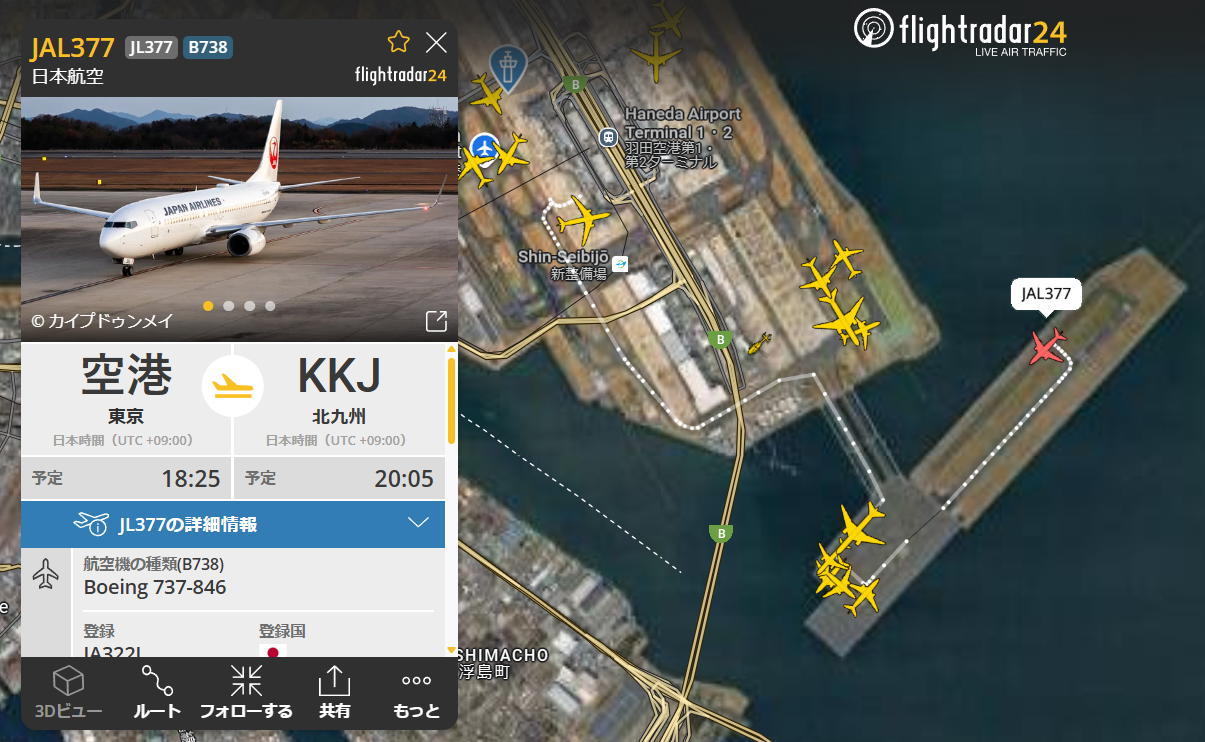This screenshot has width=1205, height=742.
Task: Open aircraft photo in external link icon
Action: [436, 321]
